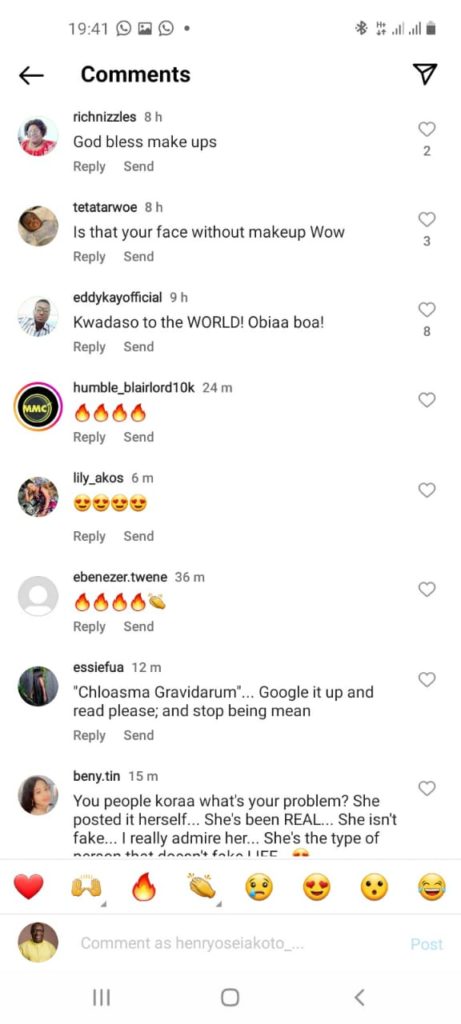
Task: Open the share paper-plane icon
Action: tap(426, 74)
